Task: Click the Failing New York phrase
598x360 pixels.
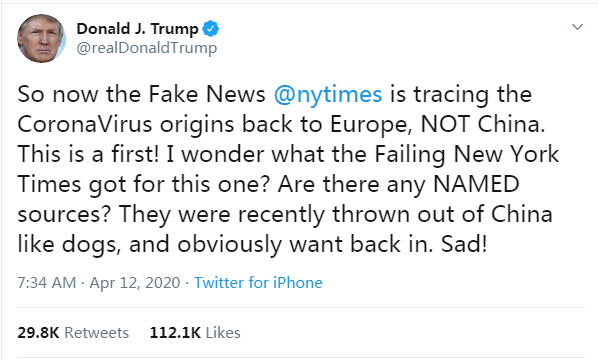Action: [x=466, y=154]
